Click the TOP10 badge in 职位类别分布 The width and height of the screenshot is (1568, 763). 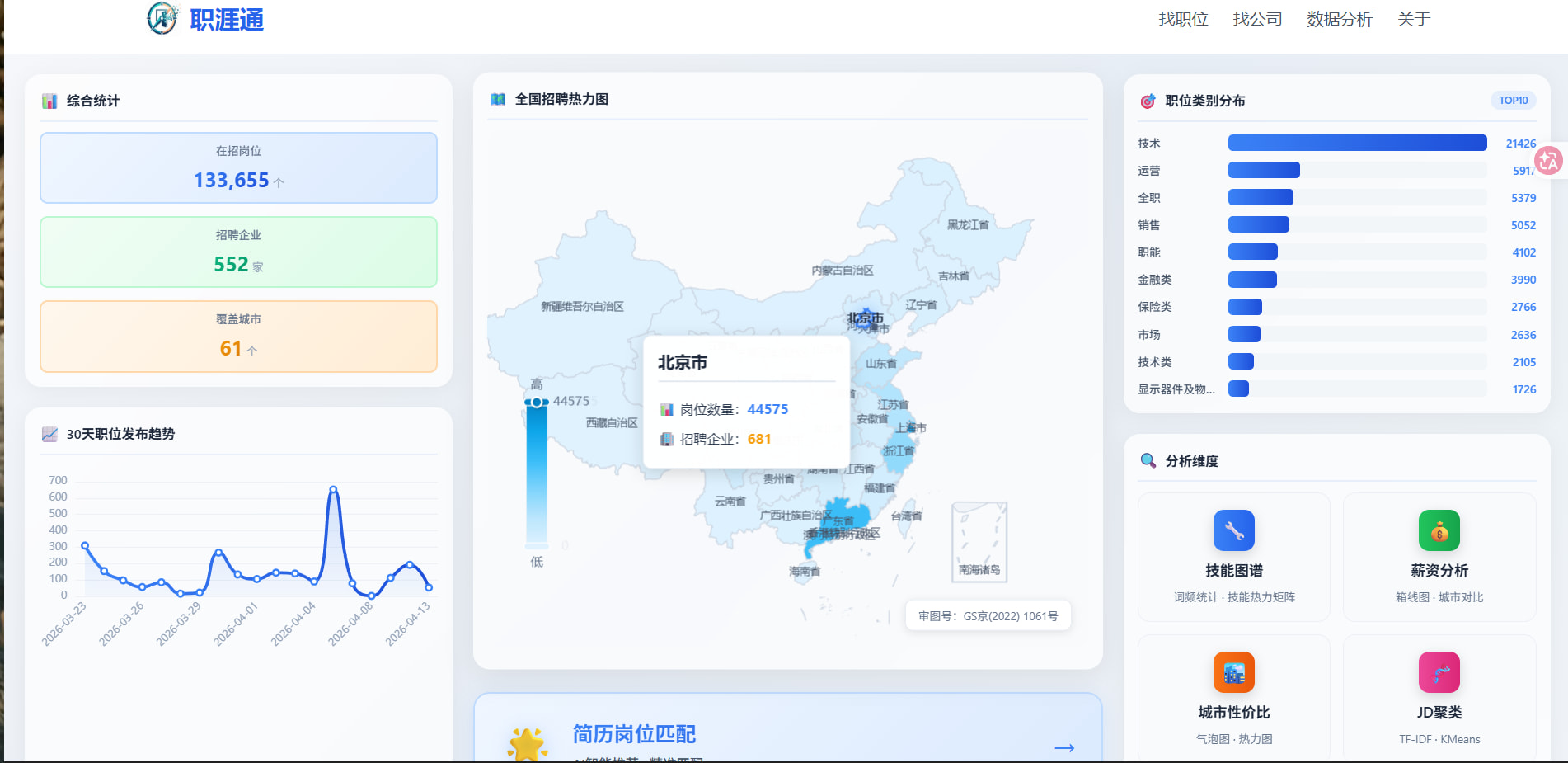1513,101
